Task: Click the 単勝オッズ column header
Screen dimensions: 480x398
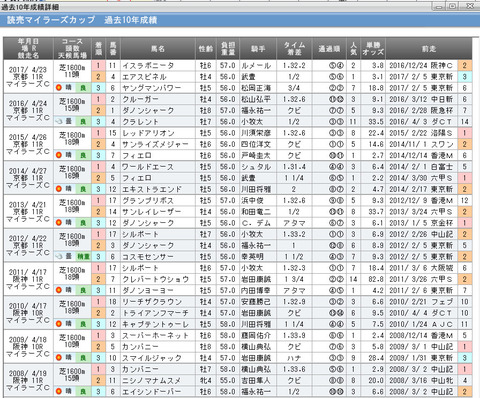Action: 373,49
